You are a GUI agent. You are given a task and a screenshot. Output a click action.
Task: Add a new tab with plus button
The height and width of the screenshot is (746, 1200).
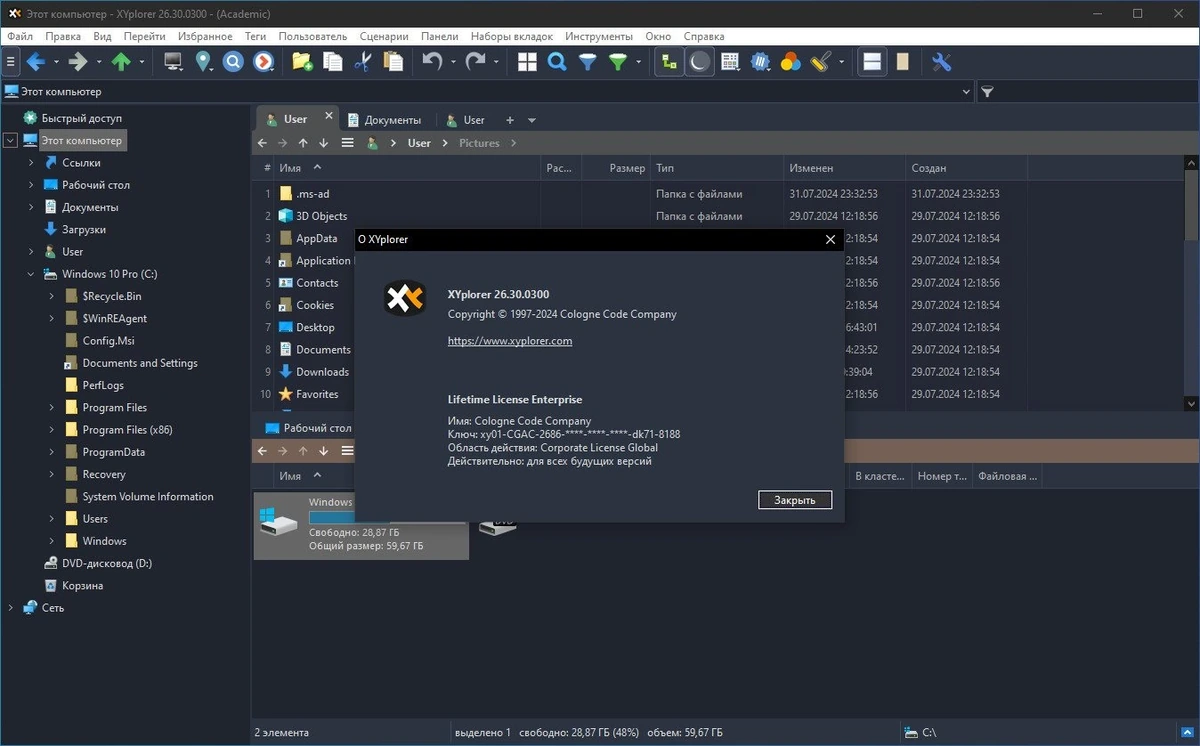[x=510, y=120]
